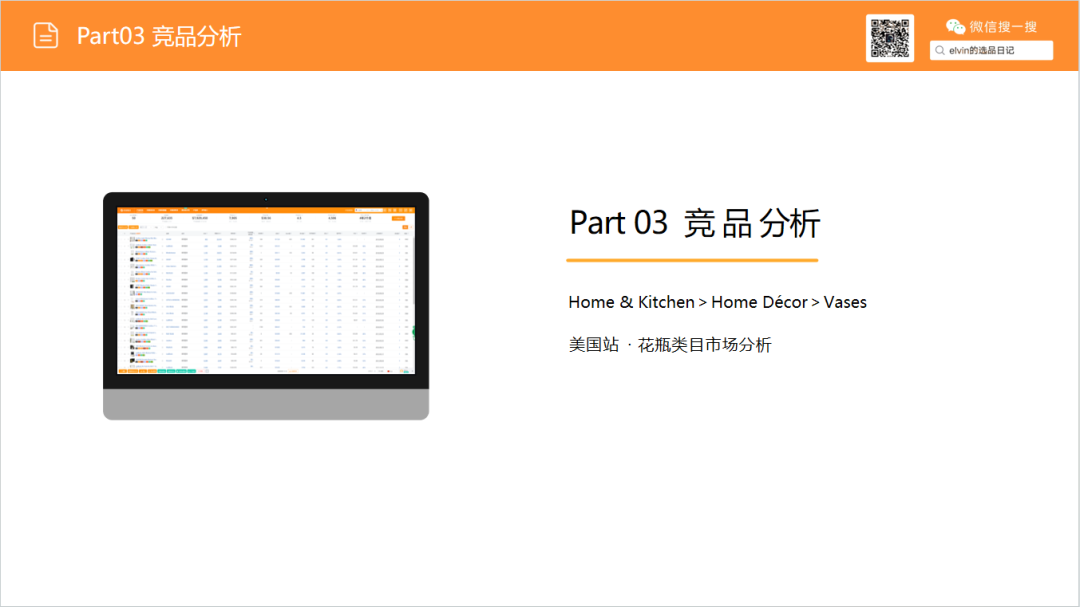Click the WeChat logo icon

955,27
